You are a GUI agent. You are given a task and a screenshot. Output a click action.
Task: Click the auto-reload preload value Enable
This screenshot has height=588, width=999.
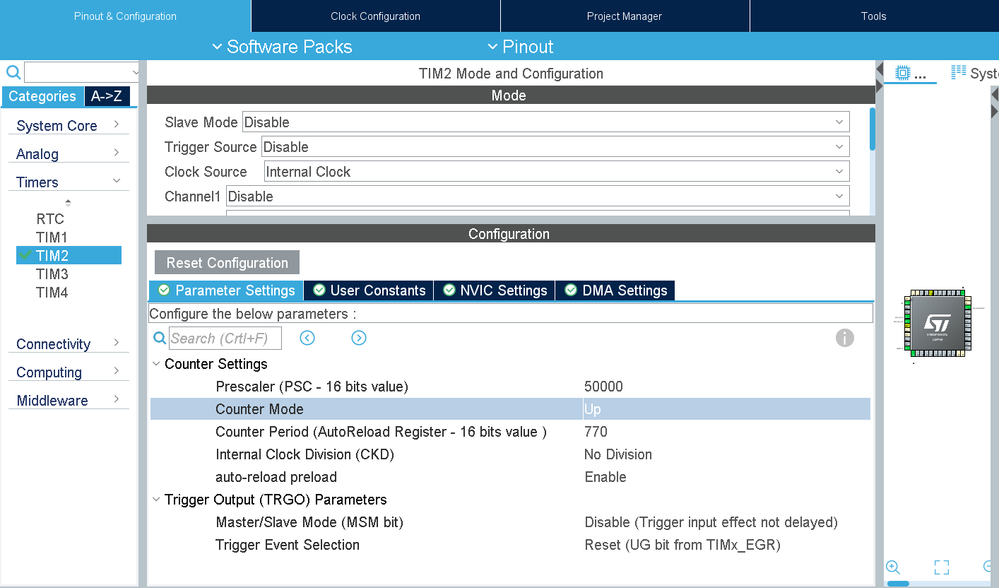click(x=605, y=477)
